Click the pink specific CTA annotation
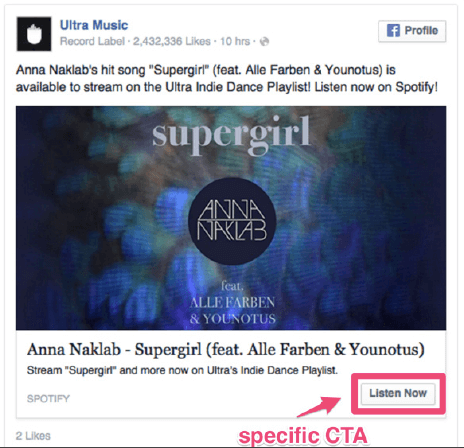Image resolution: width=464 pixels, height=448 pixels. coord(303,436)
